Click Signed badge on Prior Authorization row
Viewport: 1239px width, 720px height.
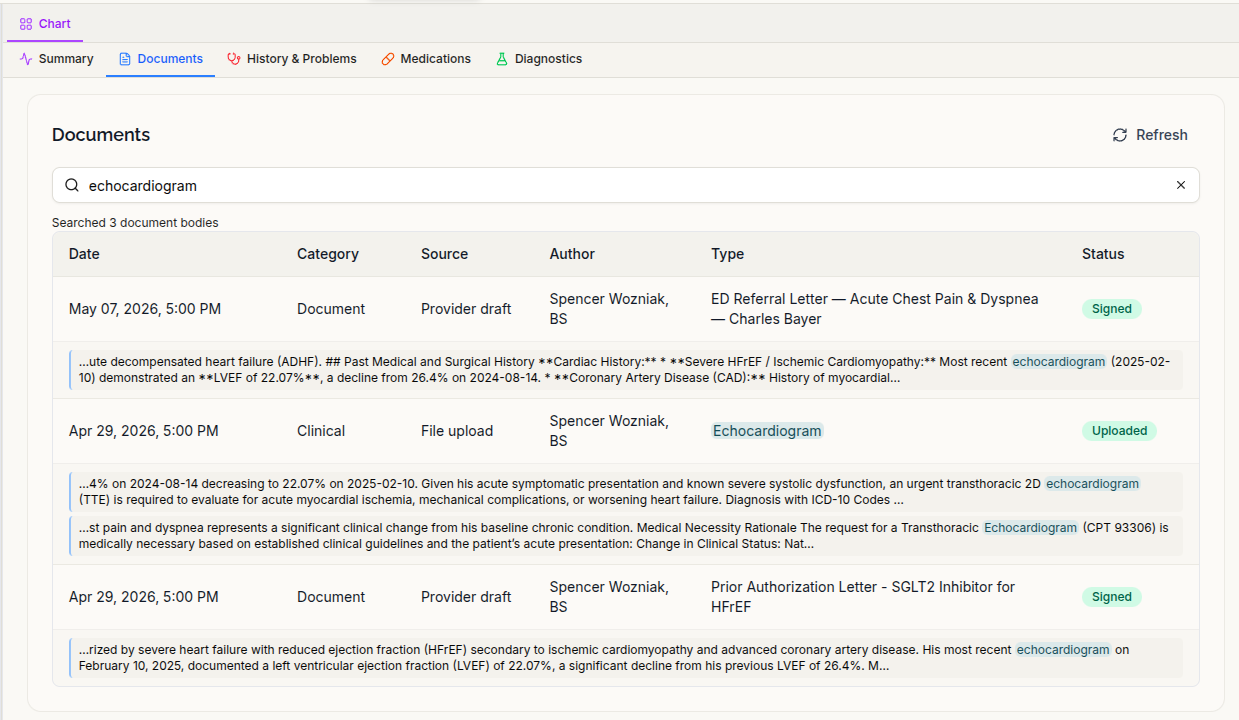(1112, 597)
